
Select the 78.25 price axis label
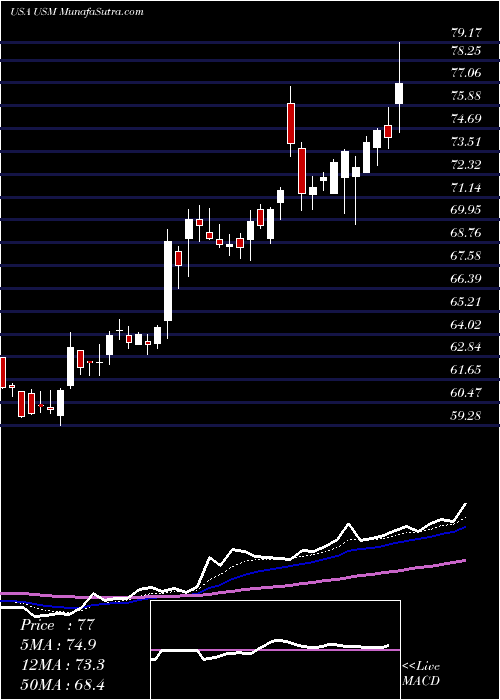tap(467, 50)
